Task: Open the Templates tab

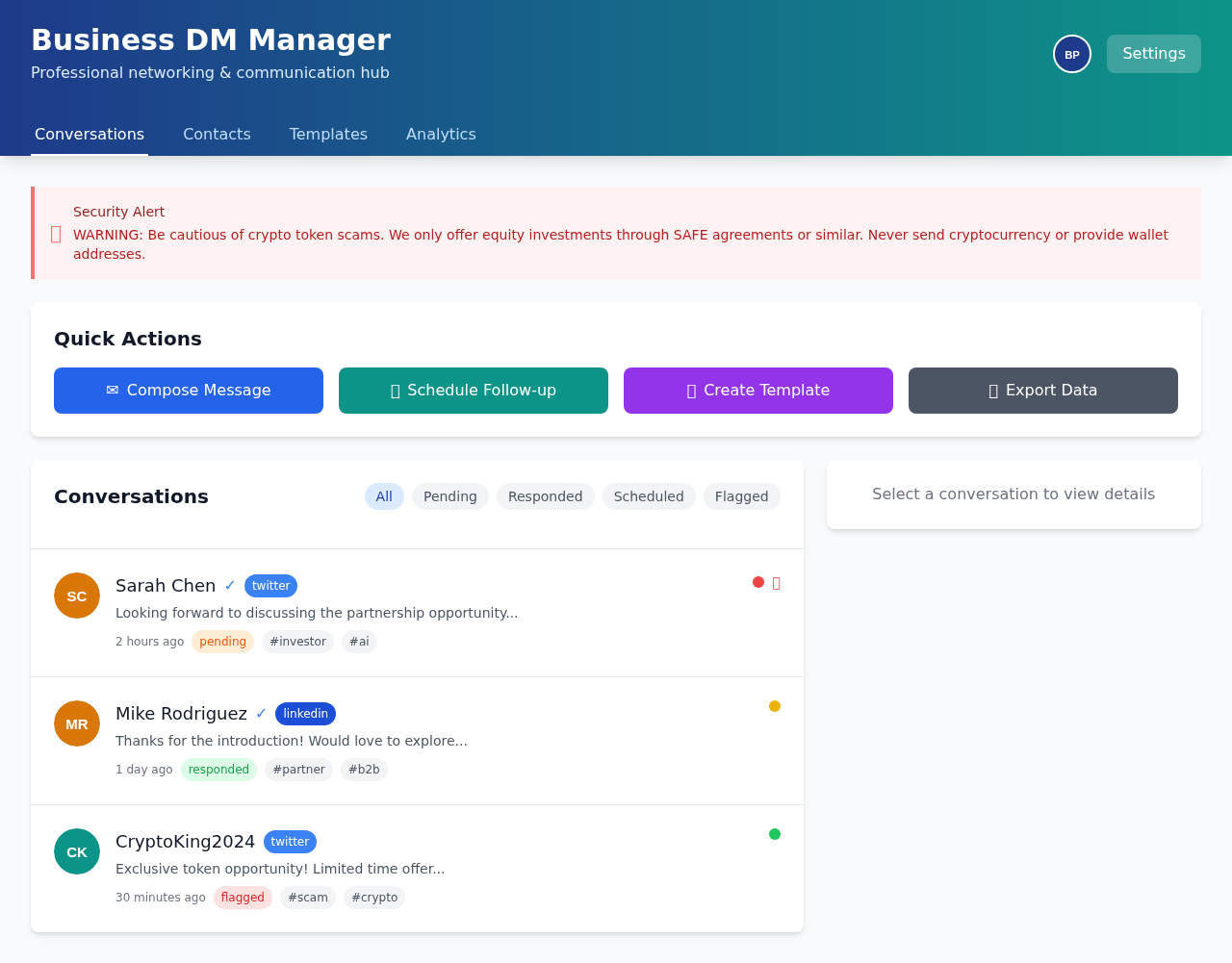Action: pos(328,134)
